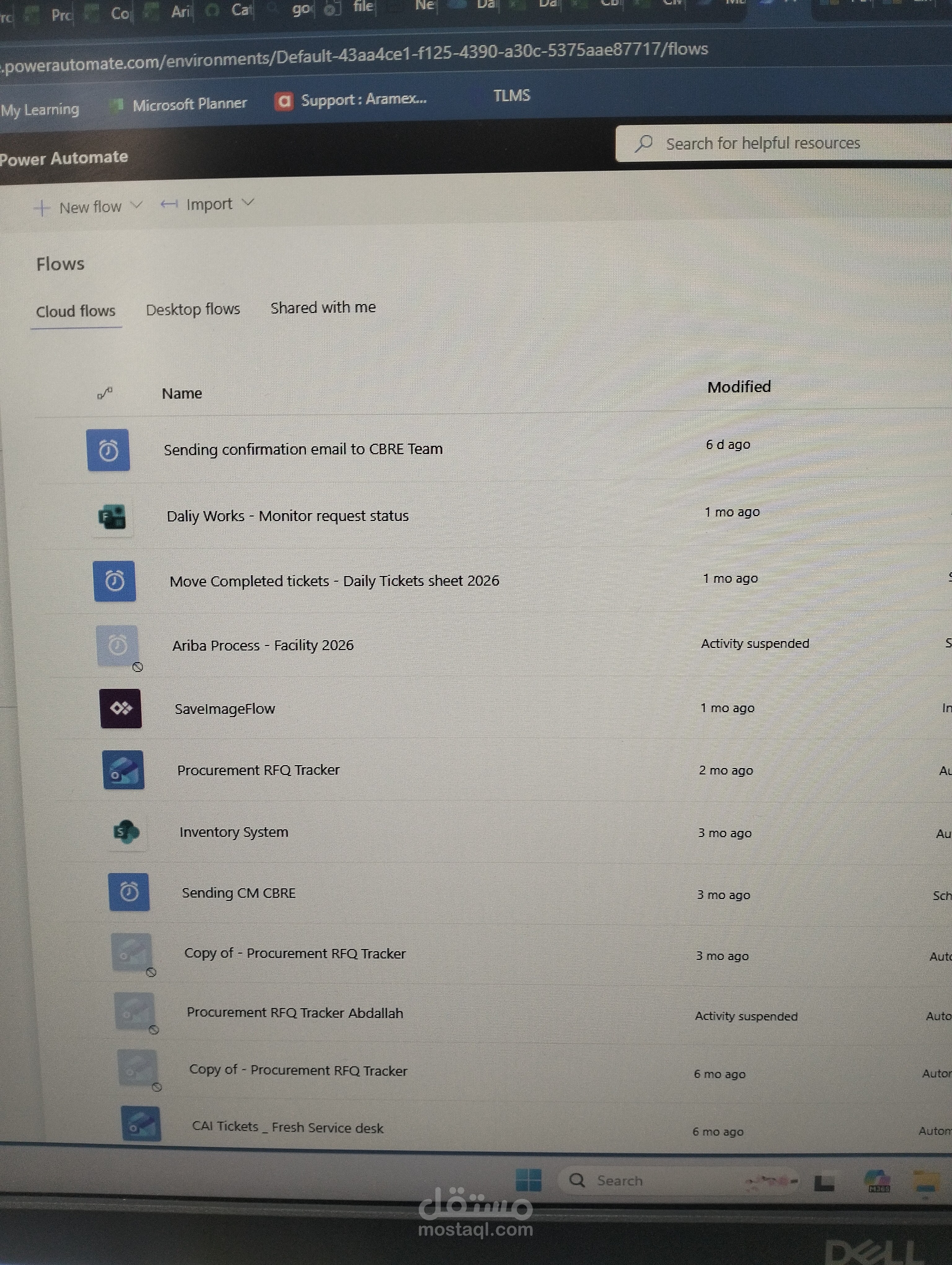Screen dimensions: 952x1265
Task: Click the Outlook icon of Procurement RFQ Tracker
Action: 123,770
